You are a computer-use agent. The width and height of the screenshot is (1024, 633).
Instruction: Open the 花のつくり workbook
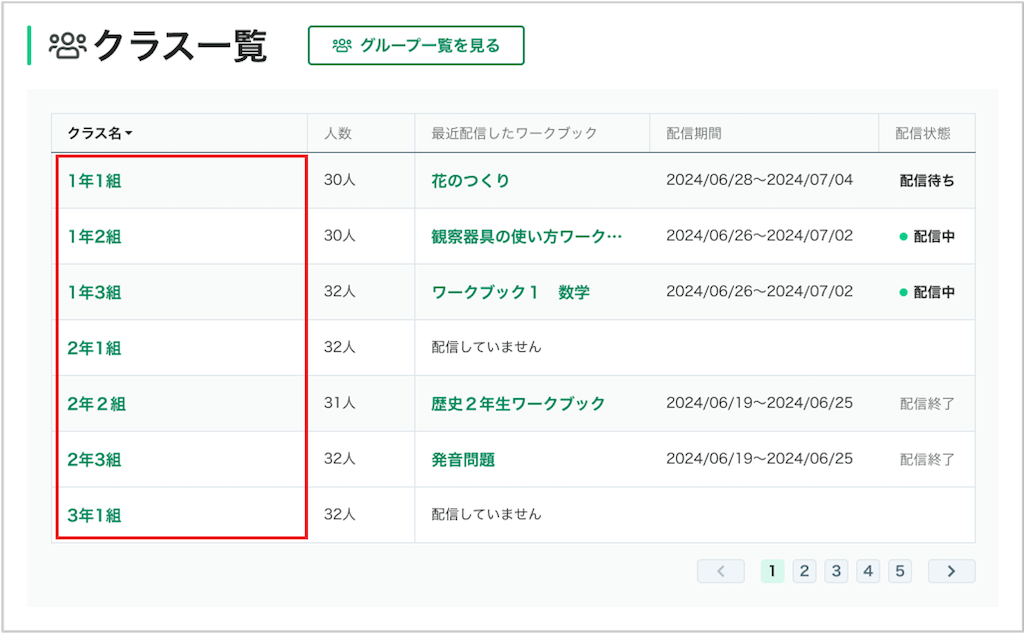(x=470, y=181)
